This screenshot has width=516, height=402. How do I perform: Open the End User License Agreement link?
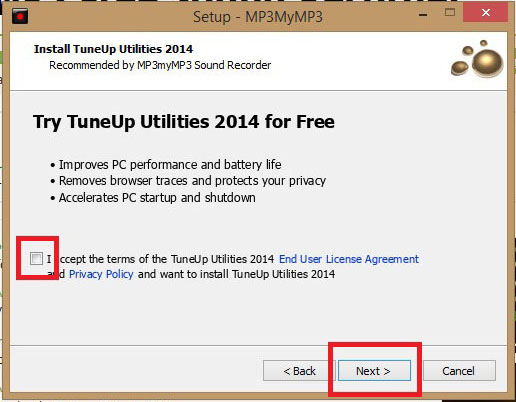coord(349,259)
